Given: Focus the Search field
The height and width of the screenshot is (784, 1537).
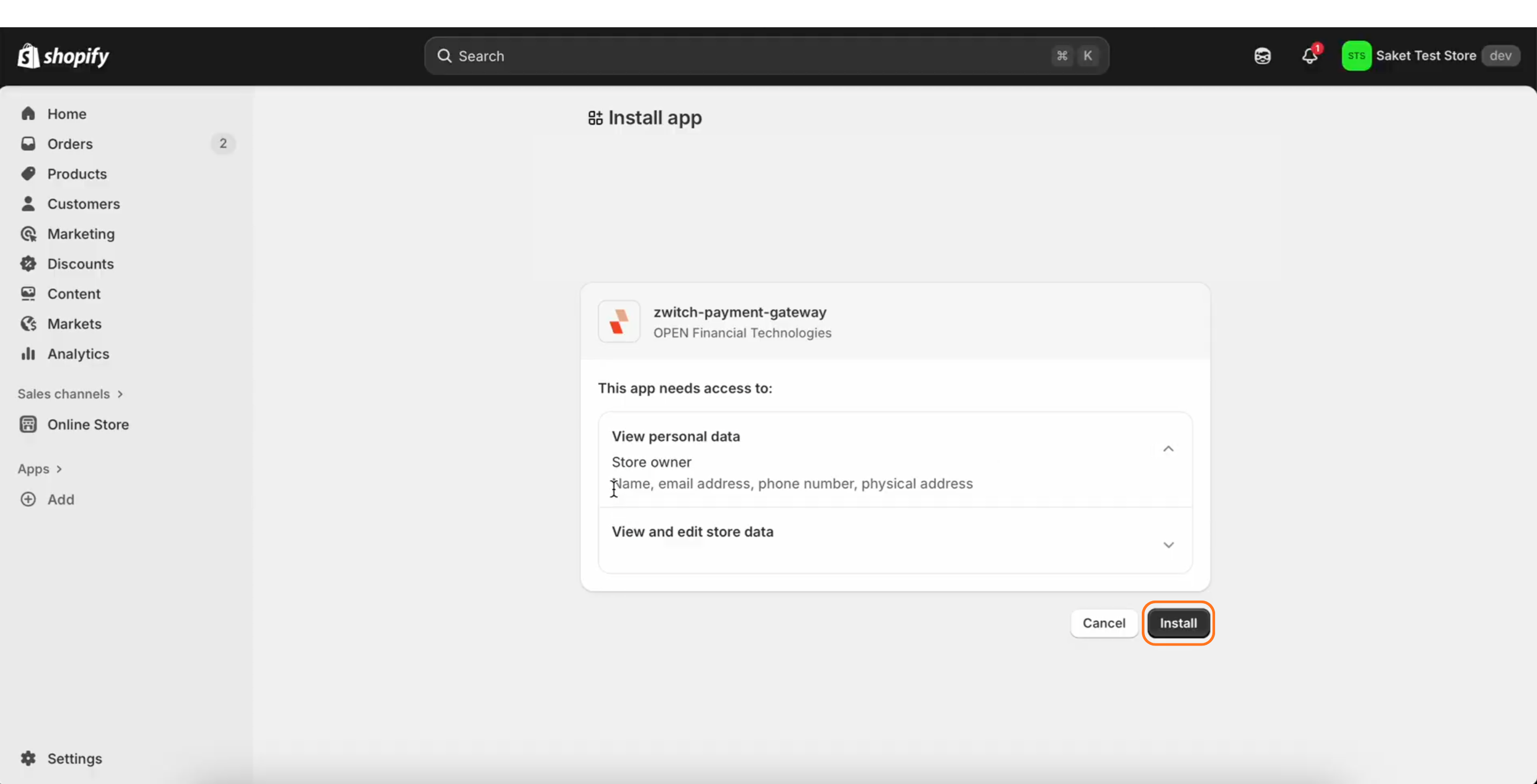Looking at the screenshot, I should tap(746, 56).
